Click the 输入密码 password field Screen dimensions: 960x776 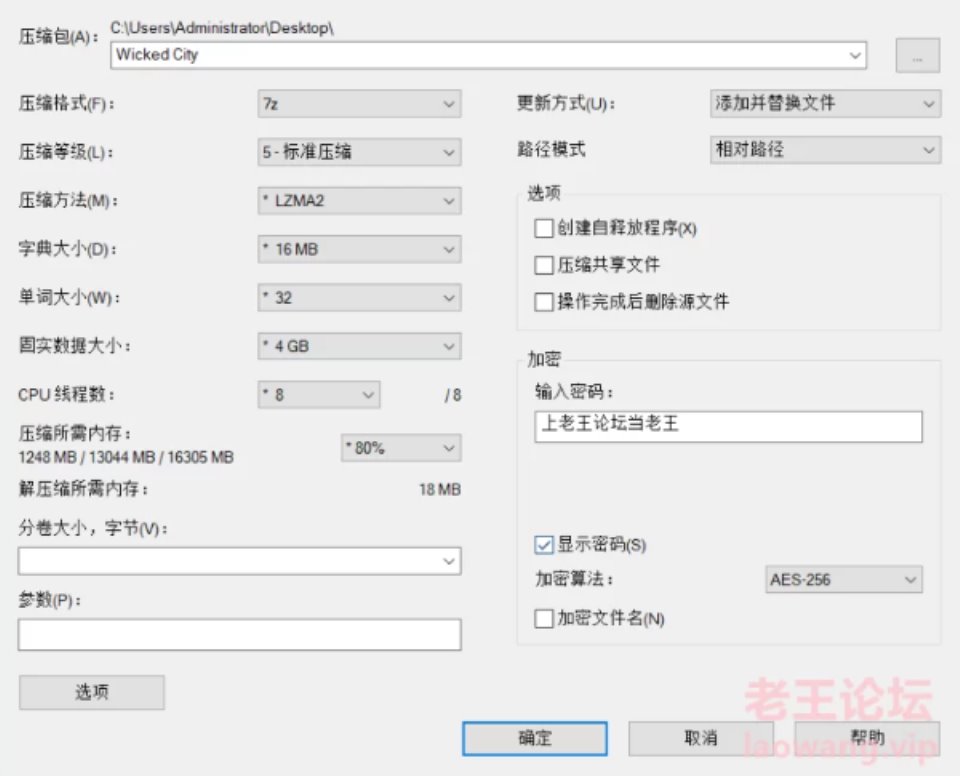728,425
